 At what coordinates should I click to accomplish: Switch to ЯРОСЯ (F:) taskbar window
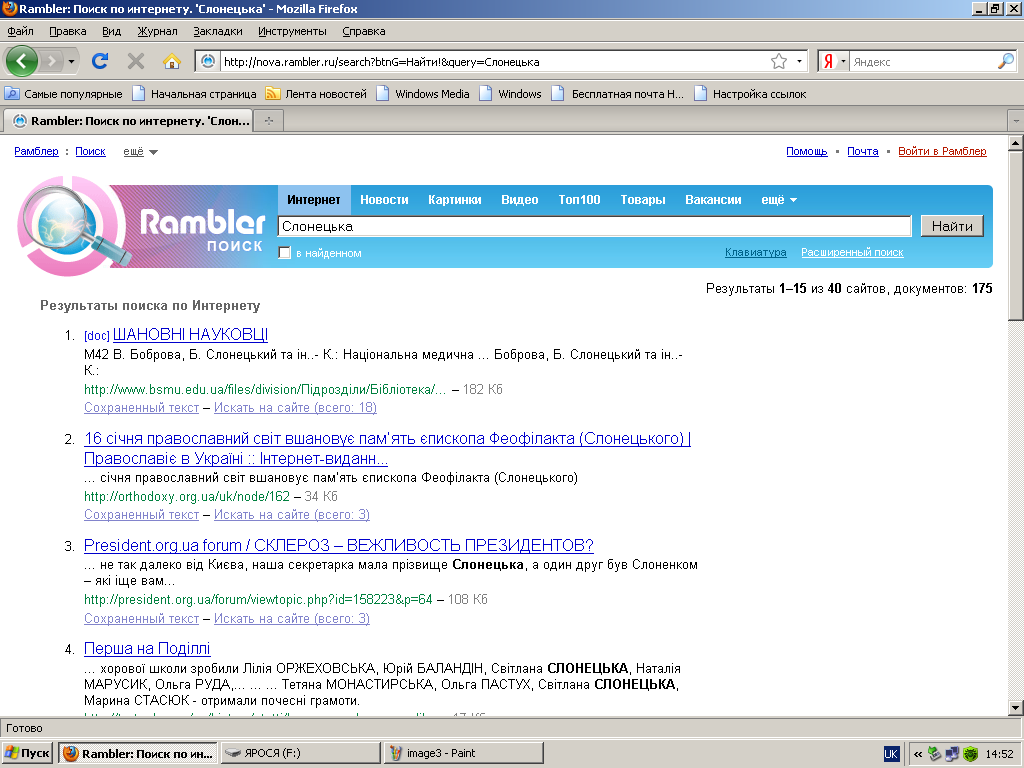(x=300, y=753)
